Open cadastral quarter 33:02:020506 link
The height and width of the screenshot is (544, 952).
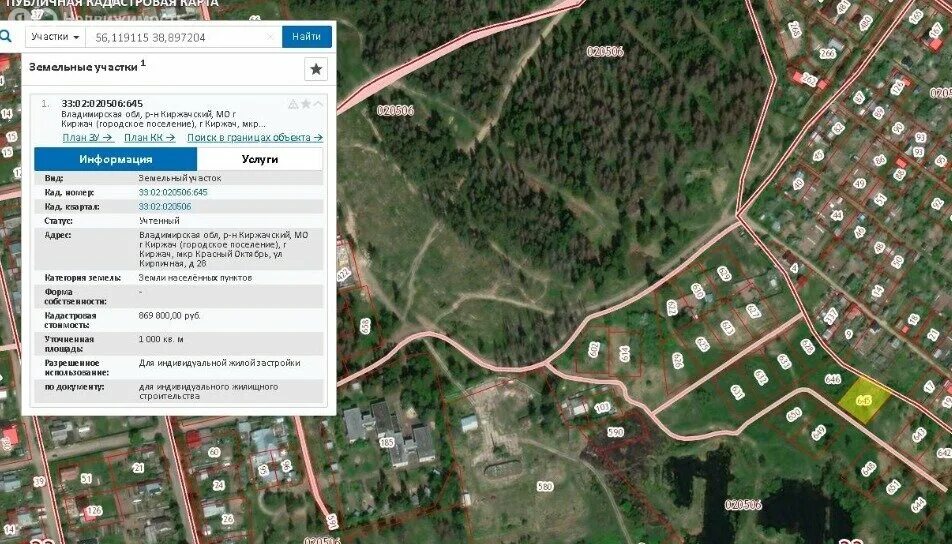pyautogui.click(x=165, y=206)
